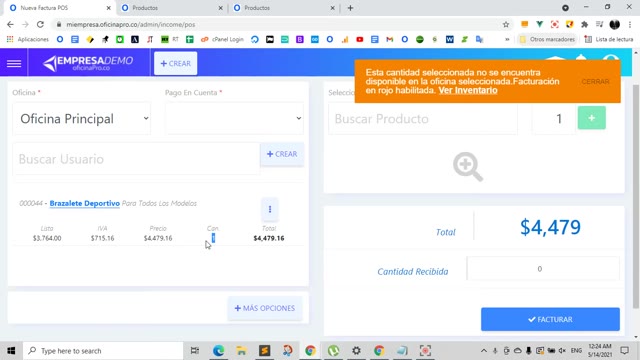Open the Chrome three-dot menu
This screenshot has width=640, height=360.
coord(630,24)
